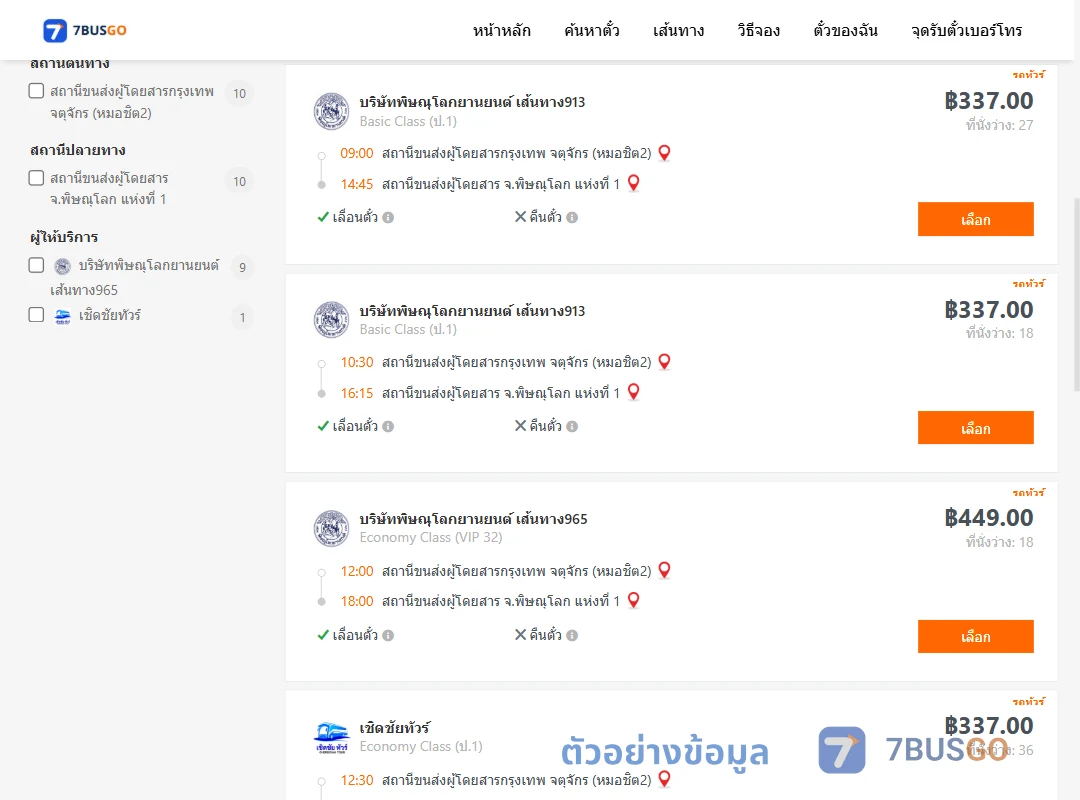Click Economy Class (VIP 32) label
This screenshot has width=1080, height=800.
click(x=430, y=537)
